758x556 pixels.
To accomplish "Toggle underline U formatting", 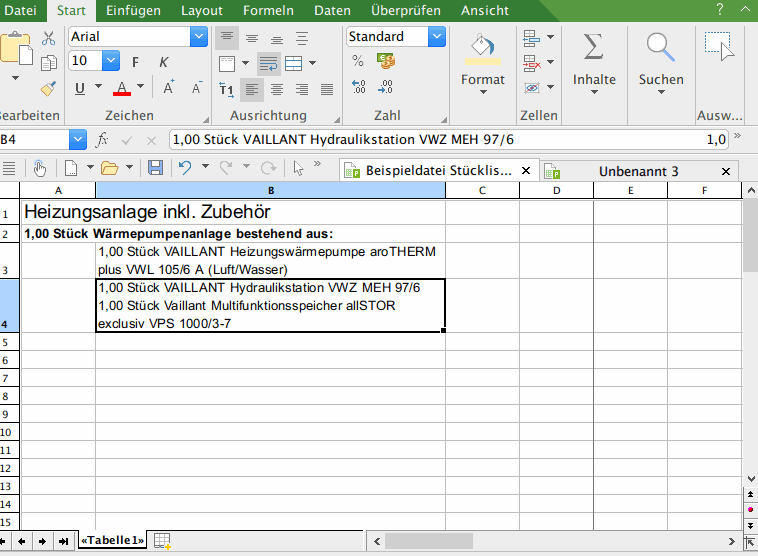I will click(80, 88).
